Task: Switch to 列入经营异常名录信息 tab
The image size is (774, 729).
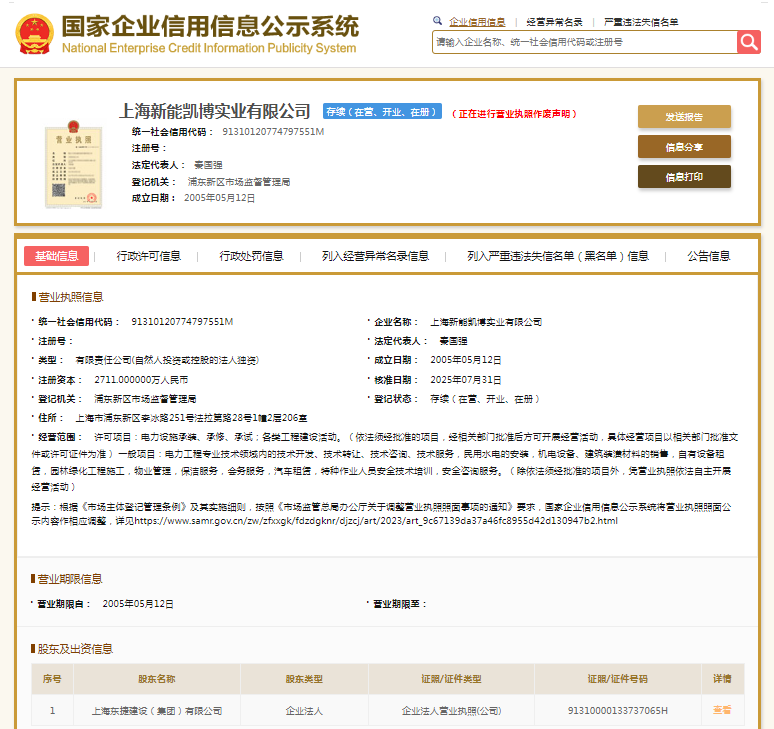Action: (x=375, y=256)
